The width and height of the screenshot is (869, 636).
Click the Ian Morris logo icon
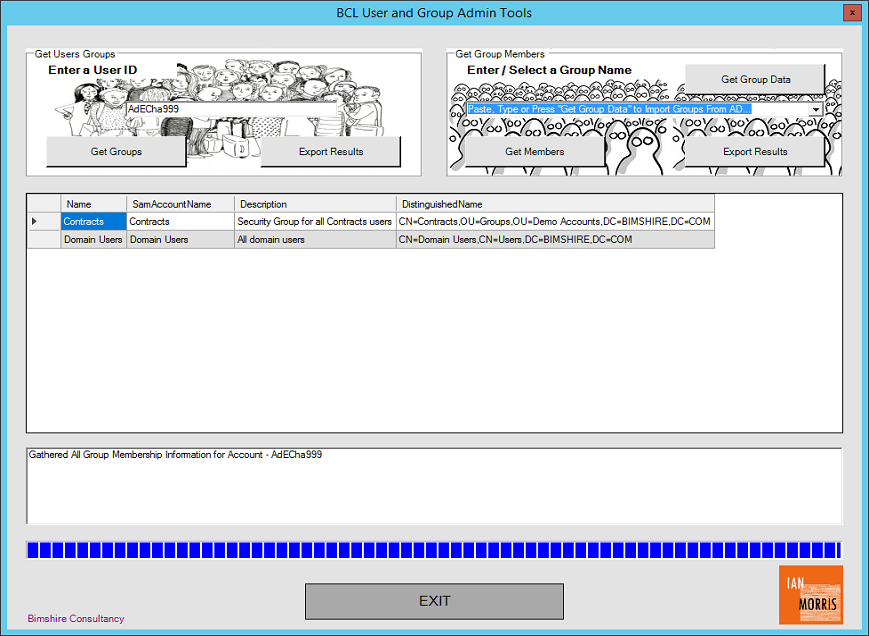[x=810, y=594]
